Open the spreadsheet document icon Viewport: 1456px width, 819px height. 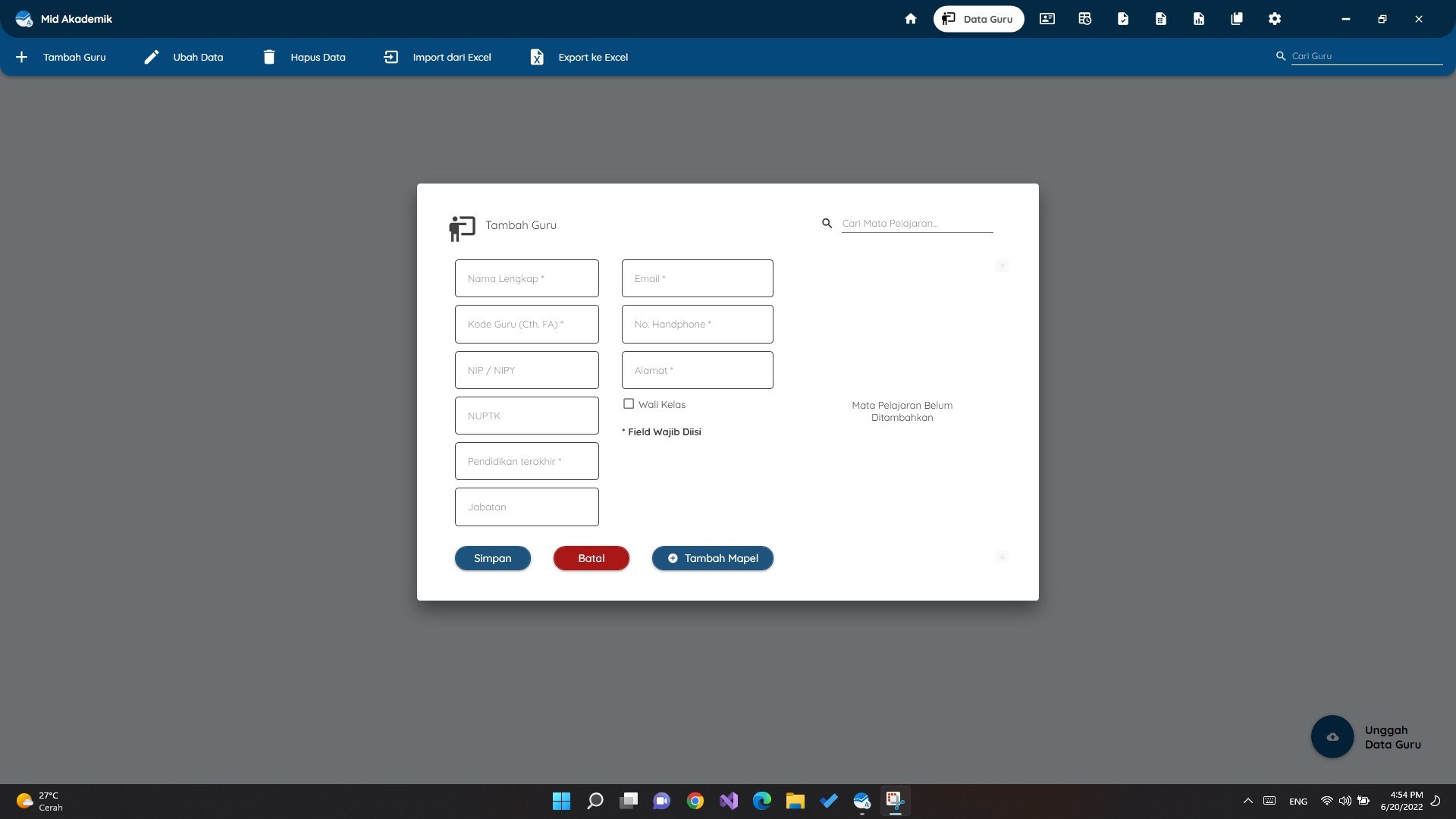1161,19
